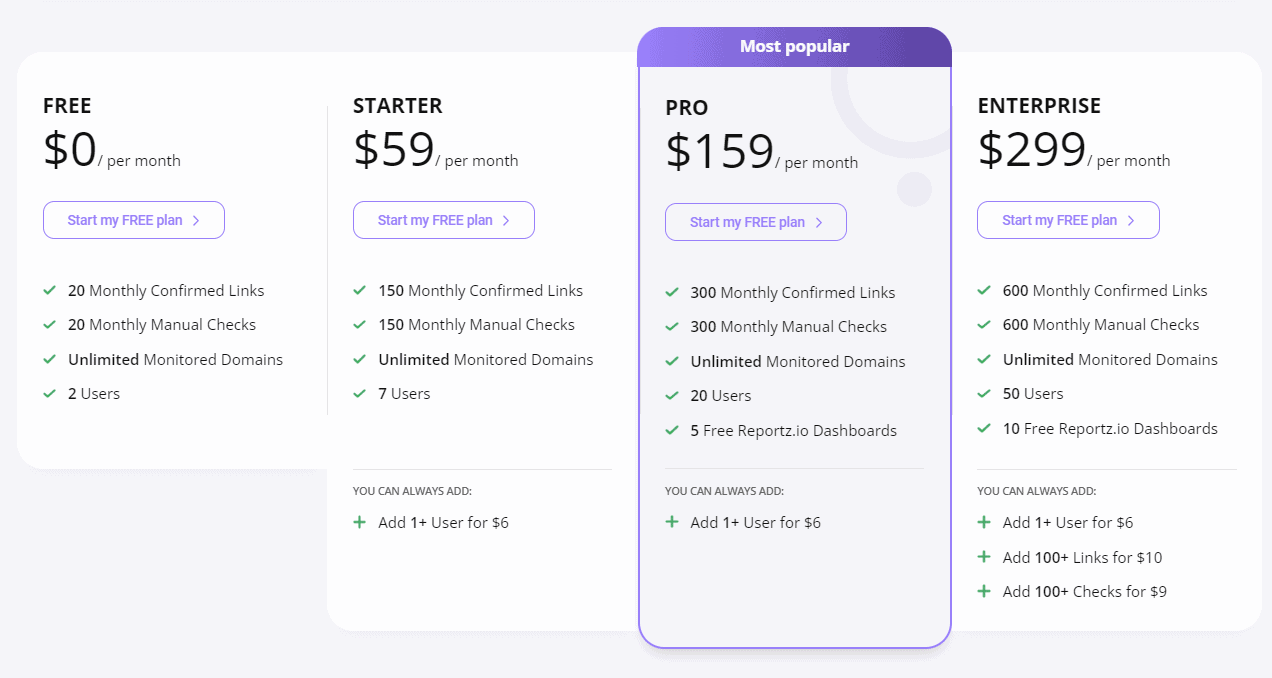Click Start my FREE plan under the Free tier

(x=133, y=219)
